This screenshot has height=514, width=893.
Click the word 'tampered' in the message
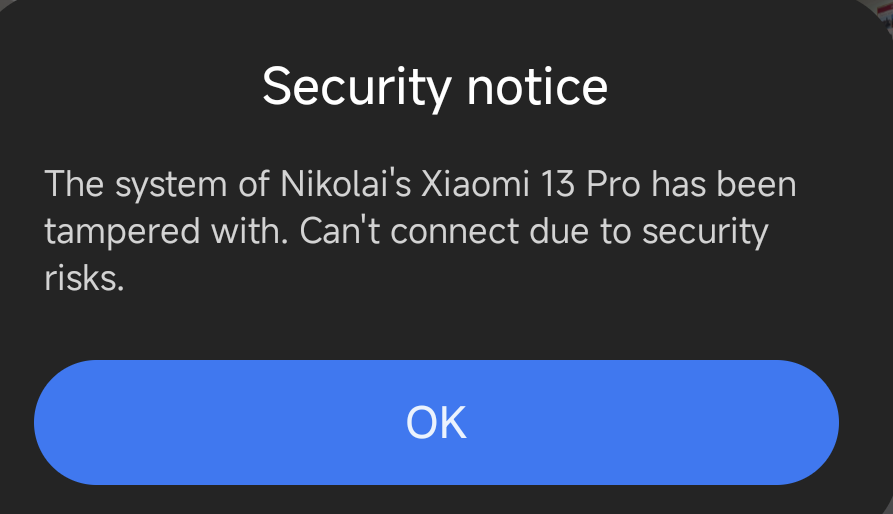[x=122, y=232]
